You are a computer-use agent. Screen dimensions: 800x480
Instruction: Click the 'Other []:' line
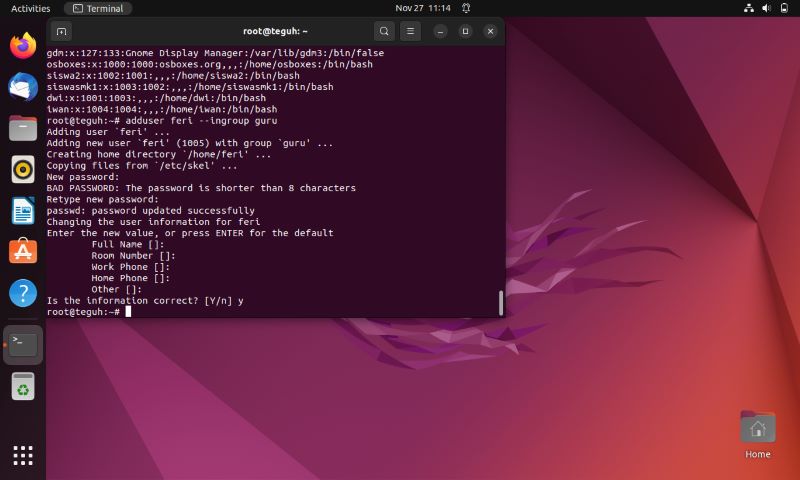(x=117, y=289)
